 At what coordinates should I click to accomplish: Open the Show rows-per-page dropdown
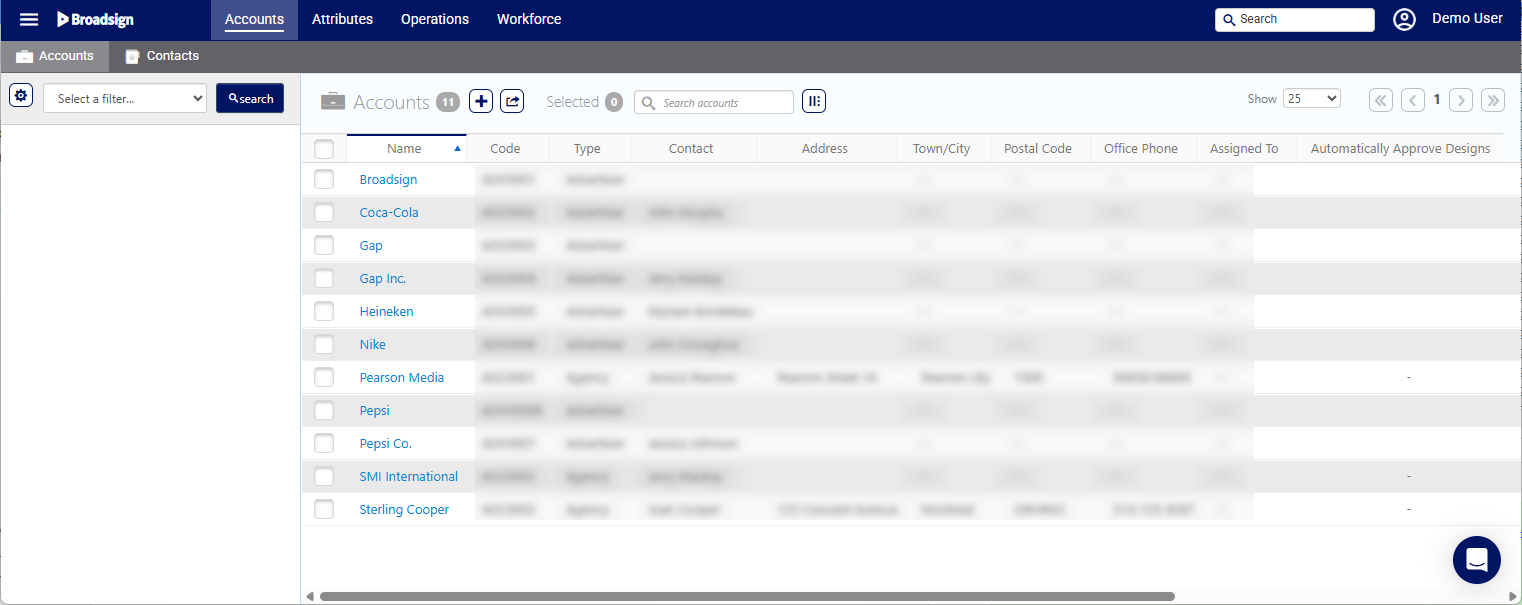pos(1312,99)
